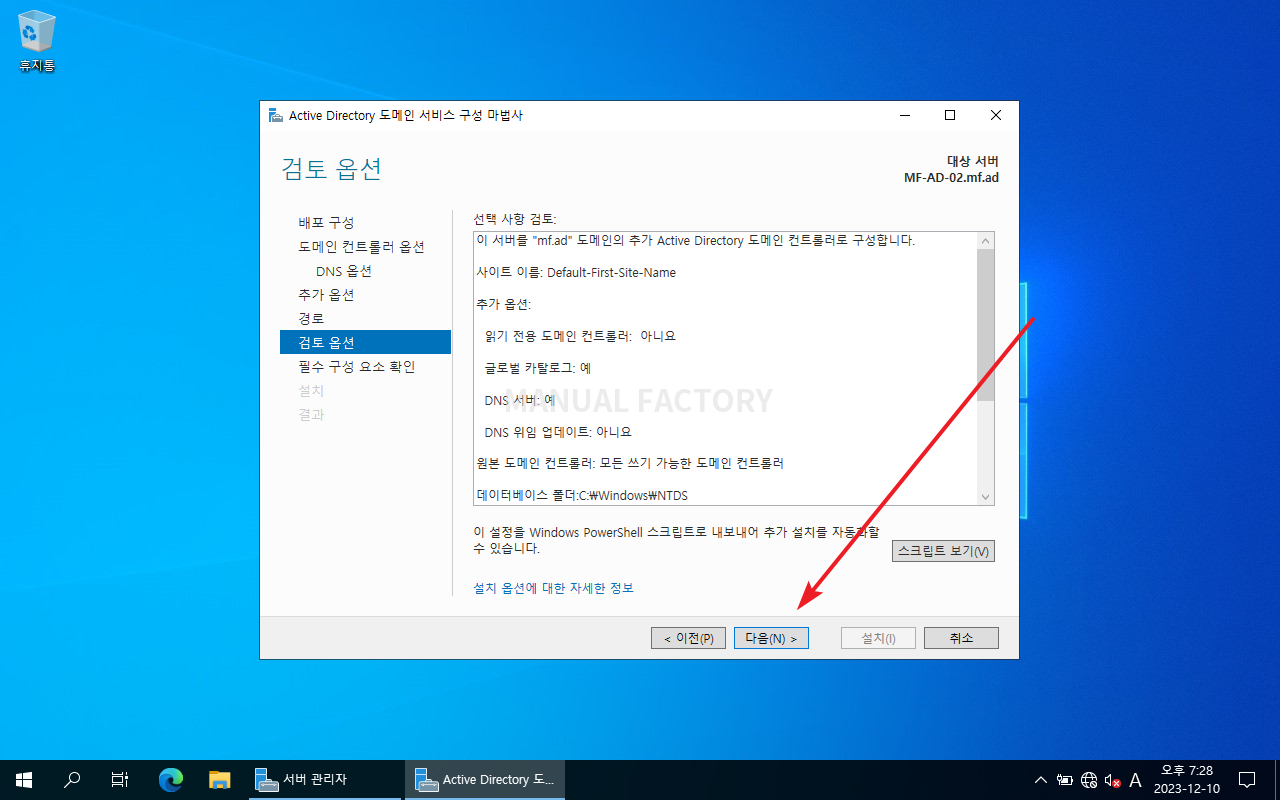The width and height of the screenshot is (1280, 800).
Task: Click the 원본 도메인 컨트롤러 line
Action: coord(630,464)
